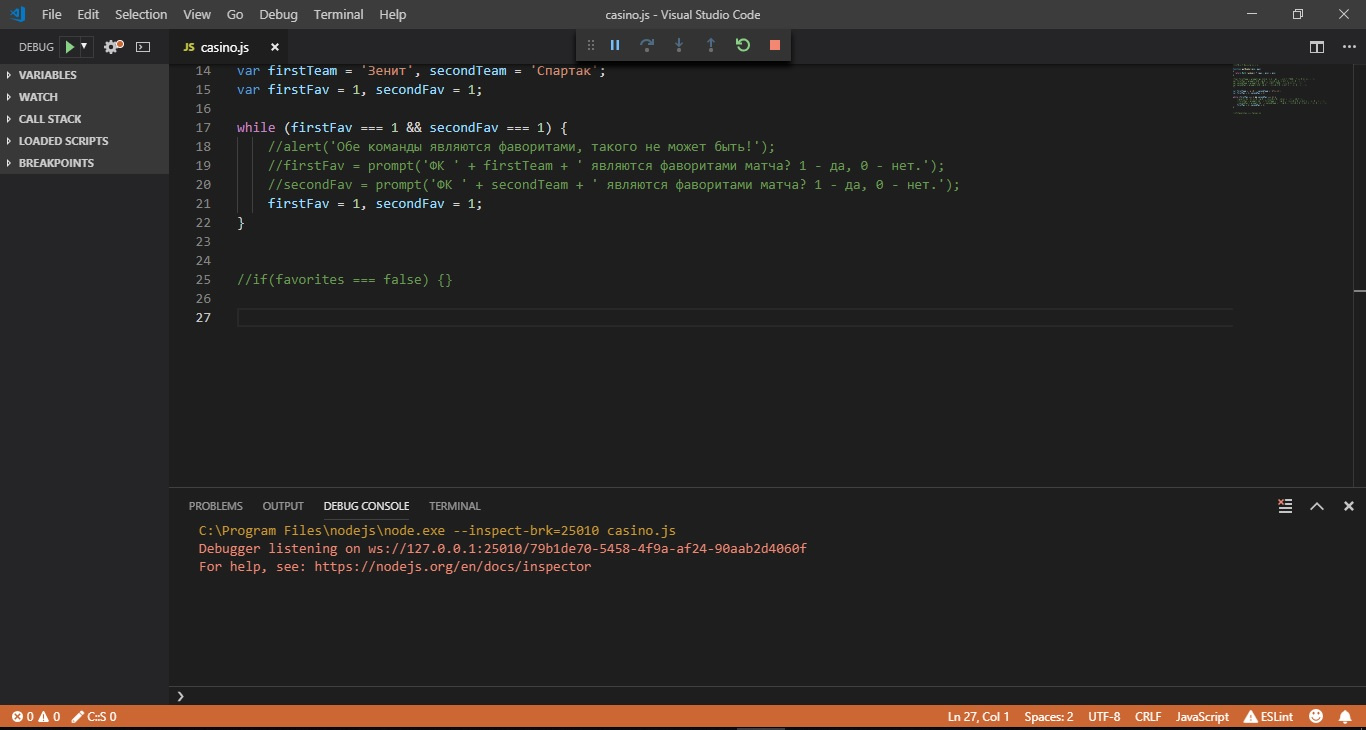Open the feedback smiley icon

click(1316, 717)
